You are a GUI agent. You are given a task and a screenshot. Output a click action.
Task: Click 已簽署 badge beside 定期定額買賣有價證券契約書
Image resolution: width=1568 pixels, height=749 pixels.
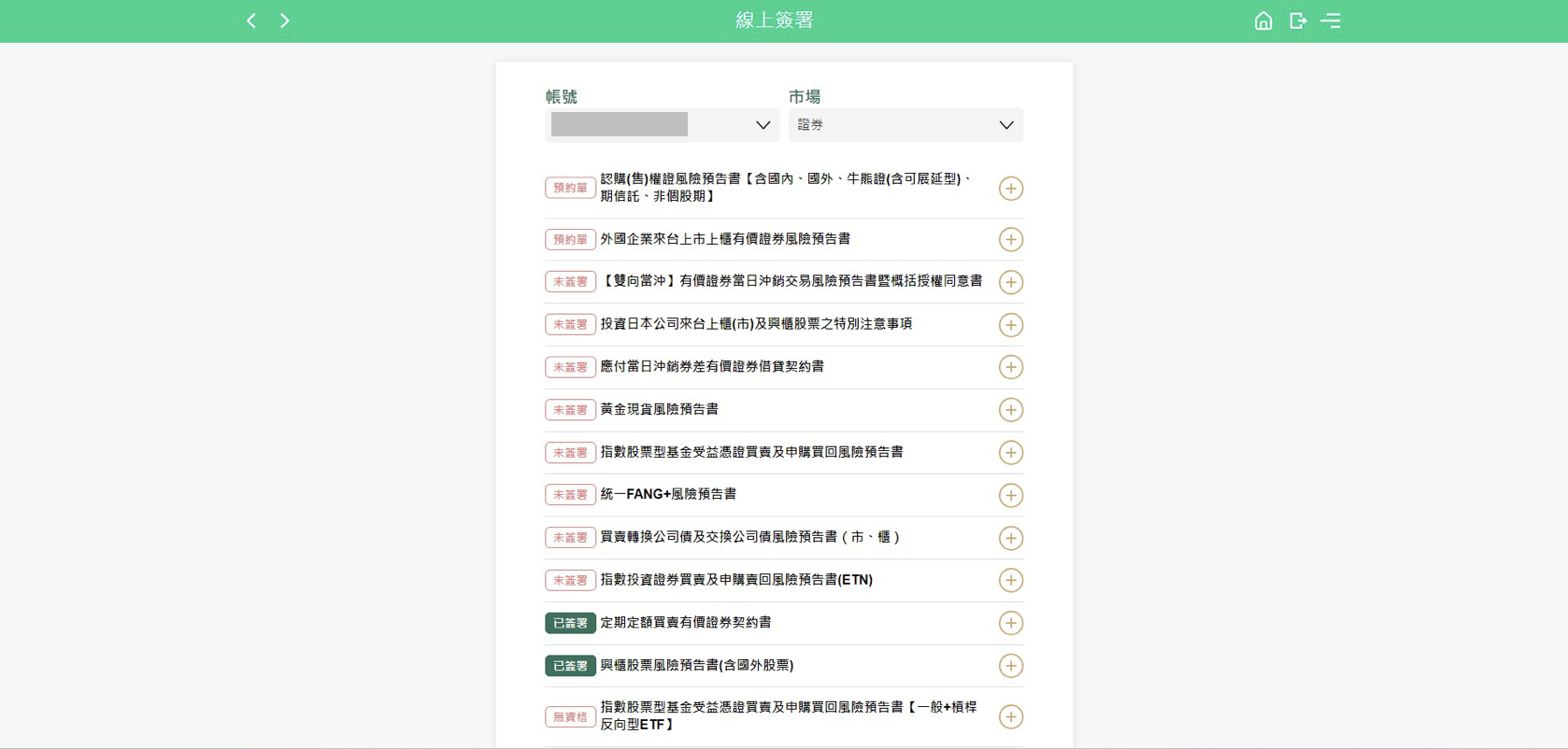click(570, 623)
